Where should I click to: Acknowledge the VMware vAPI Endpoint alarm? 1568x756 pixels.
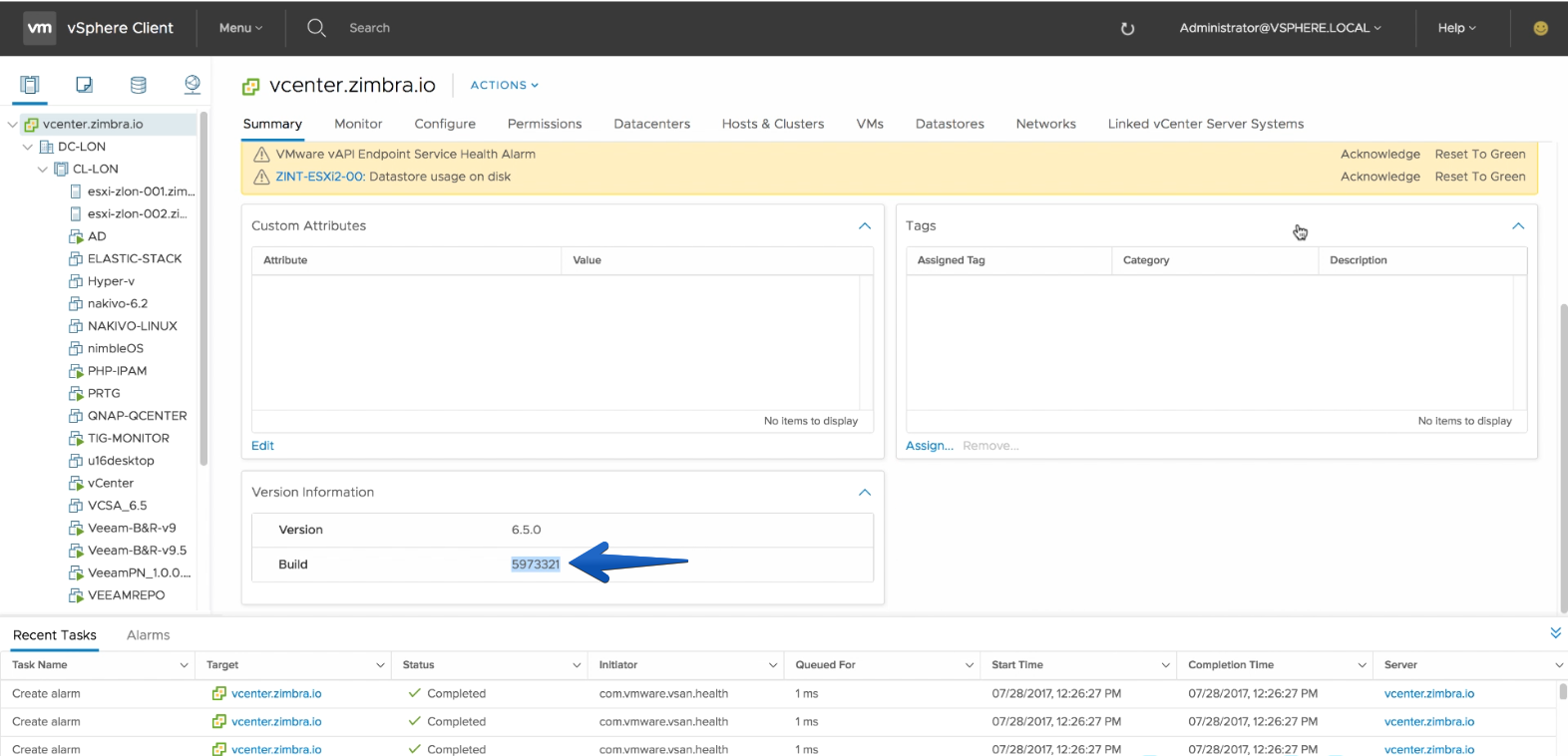(x=1380, y=155)
